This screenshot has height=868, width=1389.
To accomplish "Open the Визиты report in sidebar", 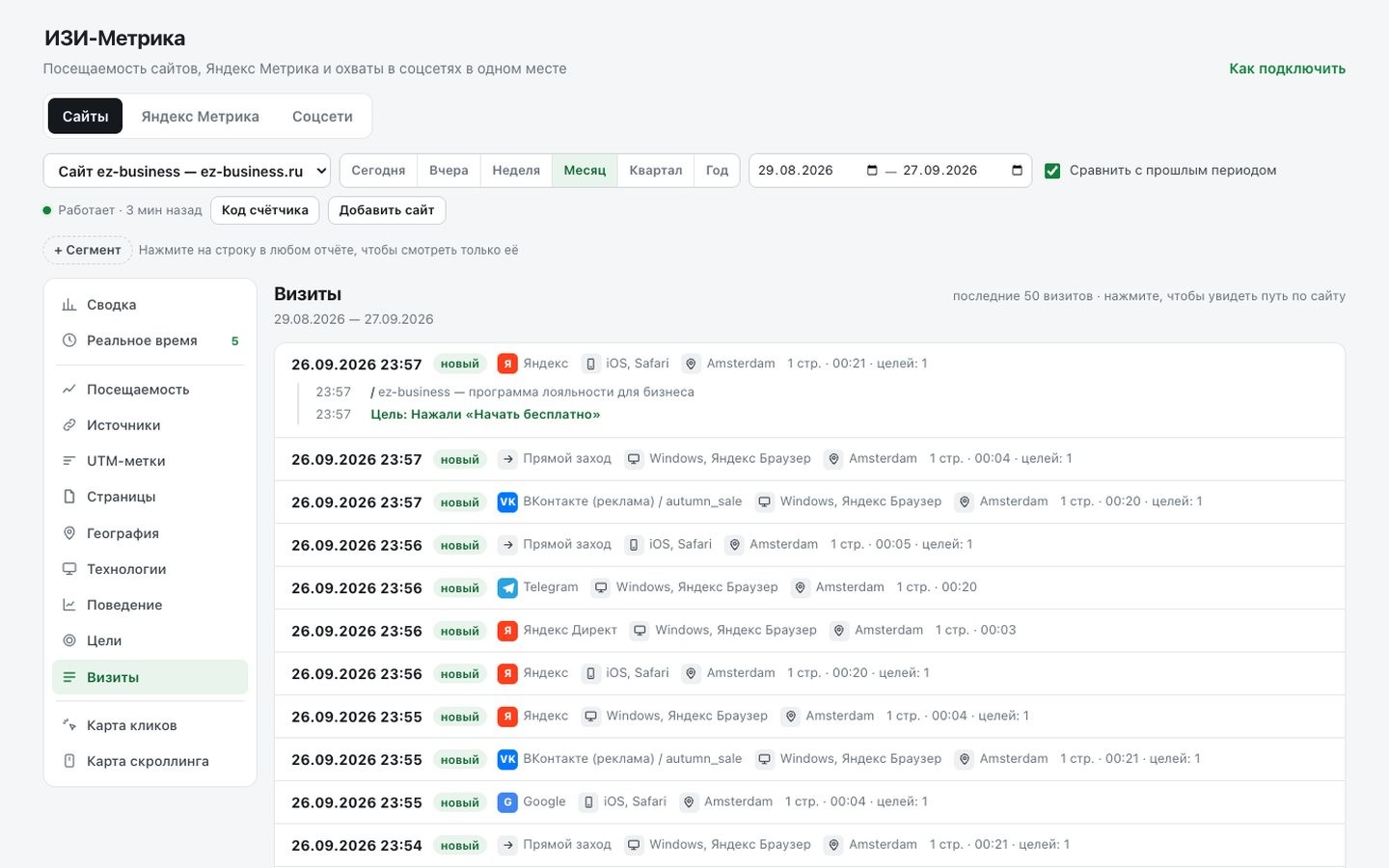I will [150, 677].
